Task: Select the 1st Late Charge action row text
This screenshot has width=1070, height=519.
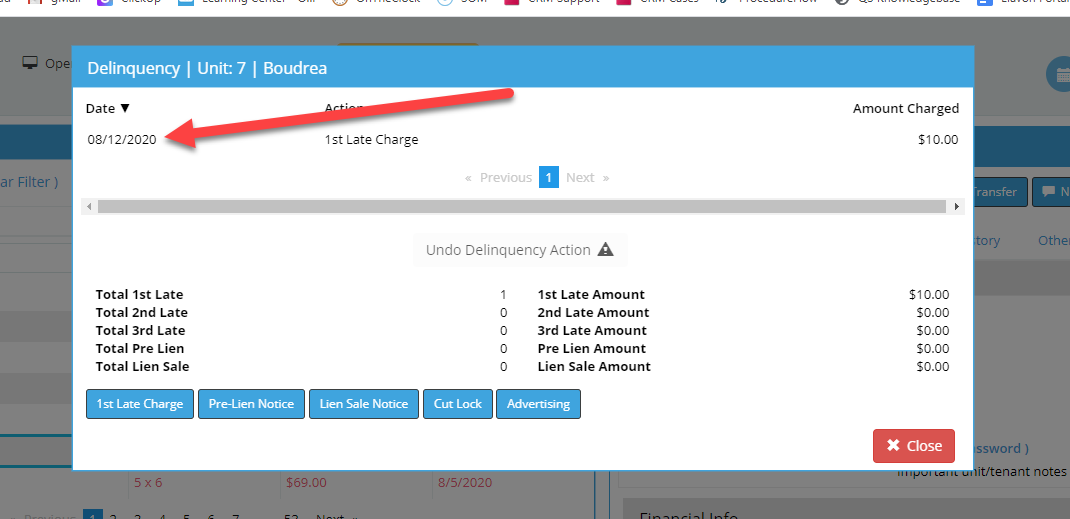Action: [371, 140]
